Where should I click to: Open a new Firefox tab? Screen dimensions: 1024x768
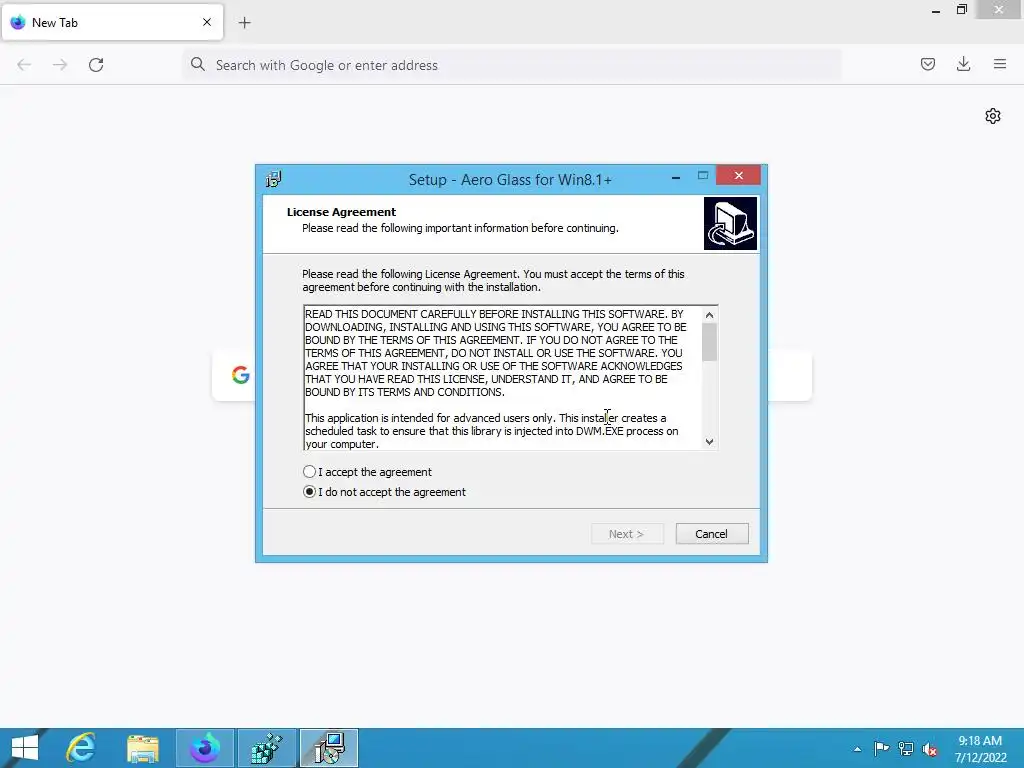pyautogui.click(x=244, y=23)
